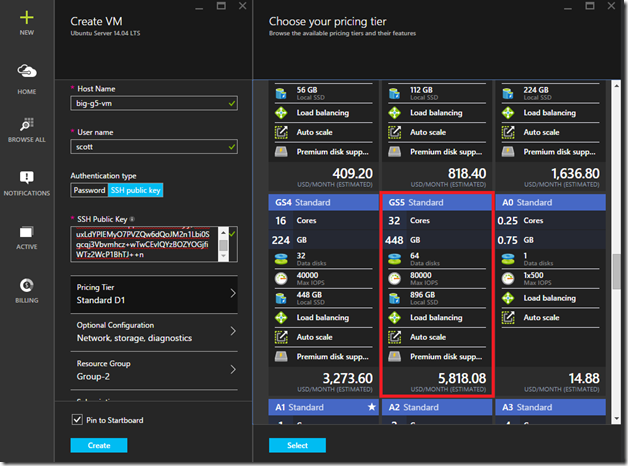
Task: Click the pricing tier vertical scrollbar thumb
Action: pos(616,271)
